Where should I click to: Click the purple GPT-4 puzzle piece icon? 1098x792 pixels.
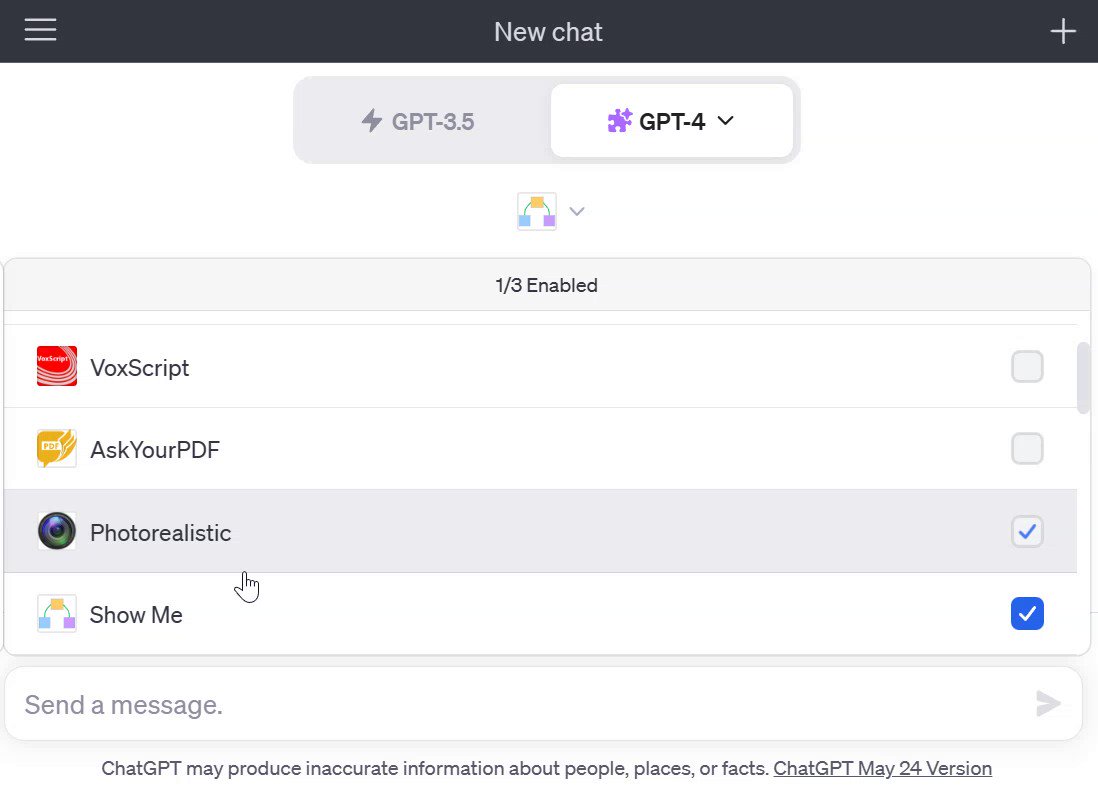click(620, 120)
